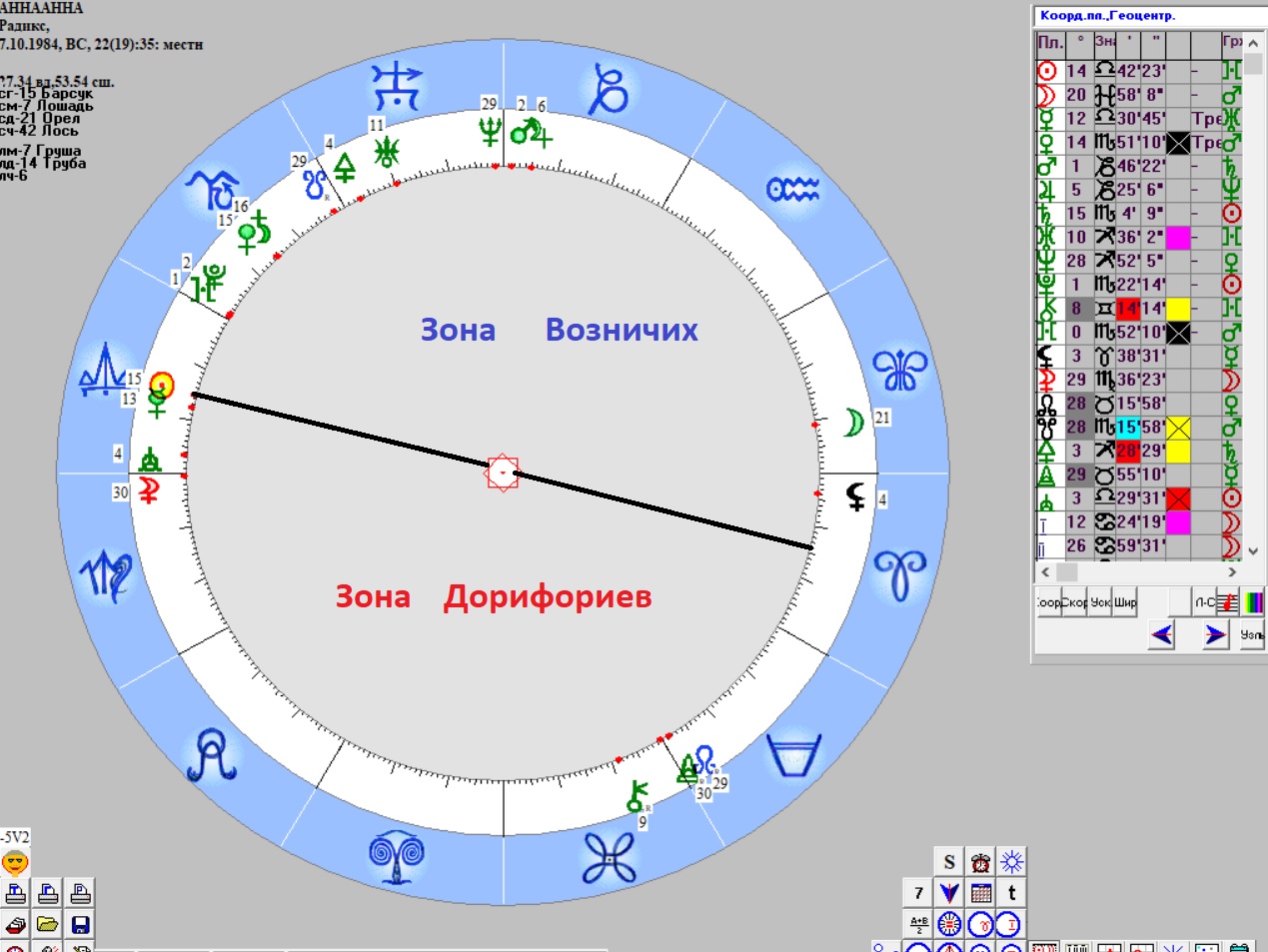Open file with the yellow folder icon
The image size is (1268, 952).
click(48, 924)
